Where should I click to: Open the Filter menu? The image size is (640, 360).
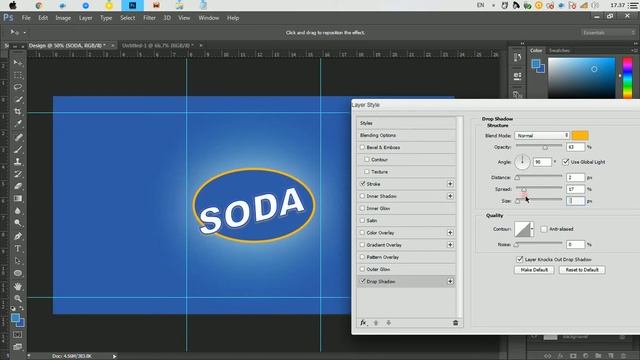tap(149, 18)
